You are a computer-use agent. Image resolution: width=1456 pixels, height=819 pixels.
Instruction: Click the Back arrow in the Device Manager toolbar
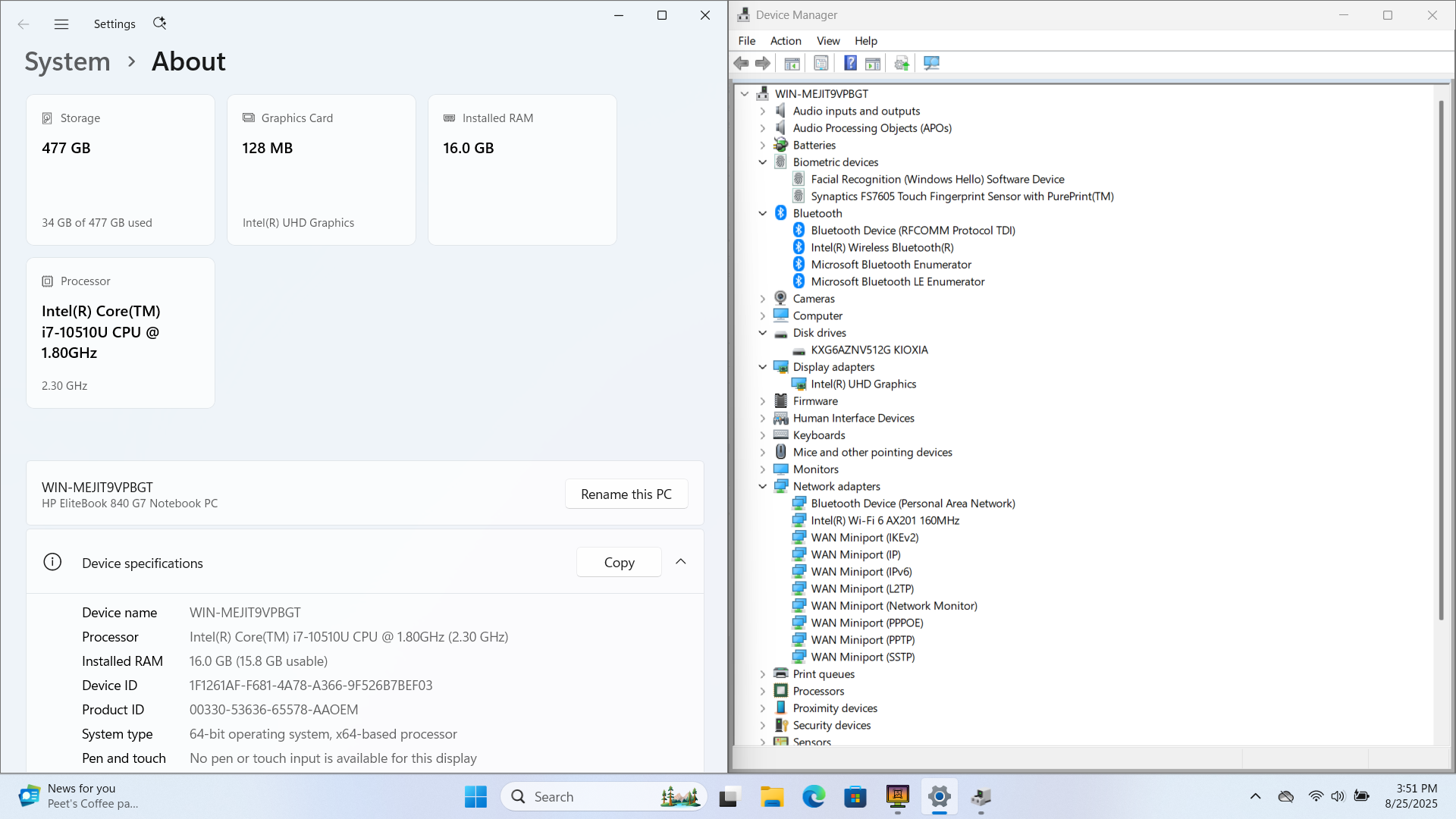[741, 64]
